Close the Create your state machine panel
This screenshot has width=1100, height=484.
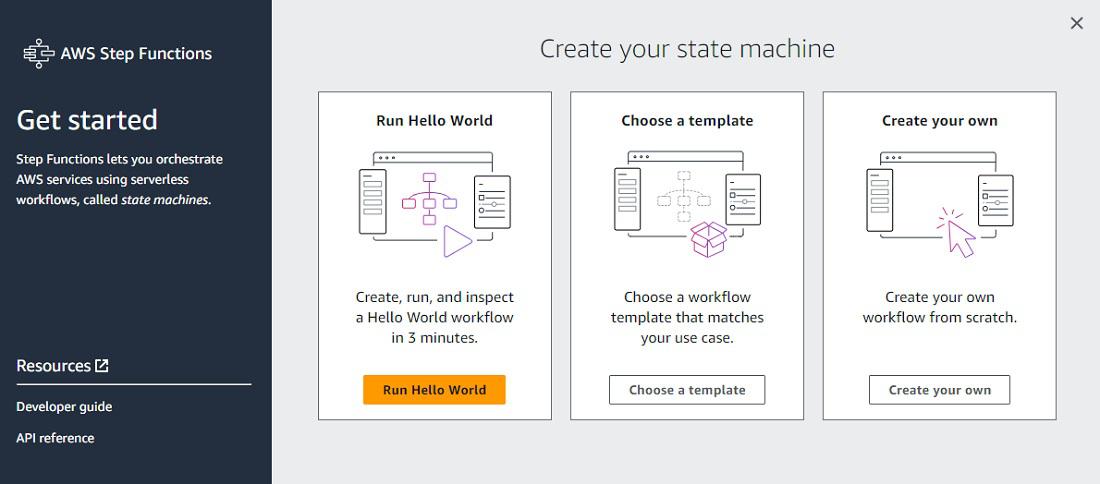(1076, 23)
